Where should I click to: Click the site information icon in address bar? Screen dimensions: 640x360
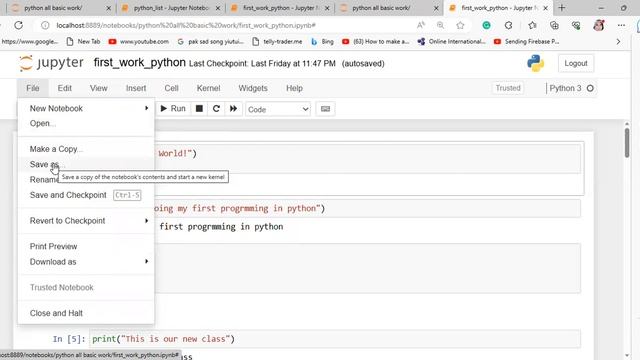45,25
